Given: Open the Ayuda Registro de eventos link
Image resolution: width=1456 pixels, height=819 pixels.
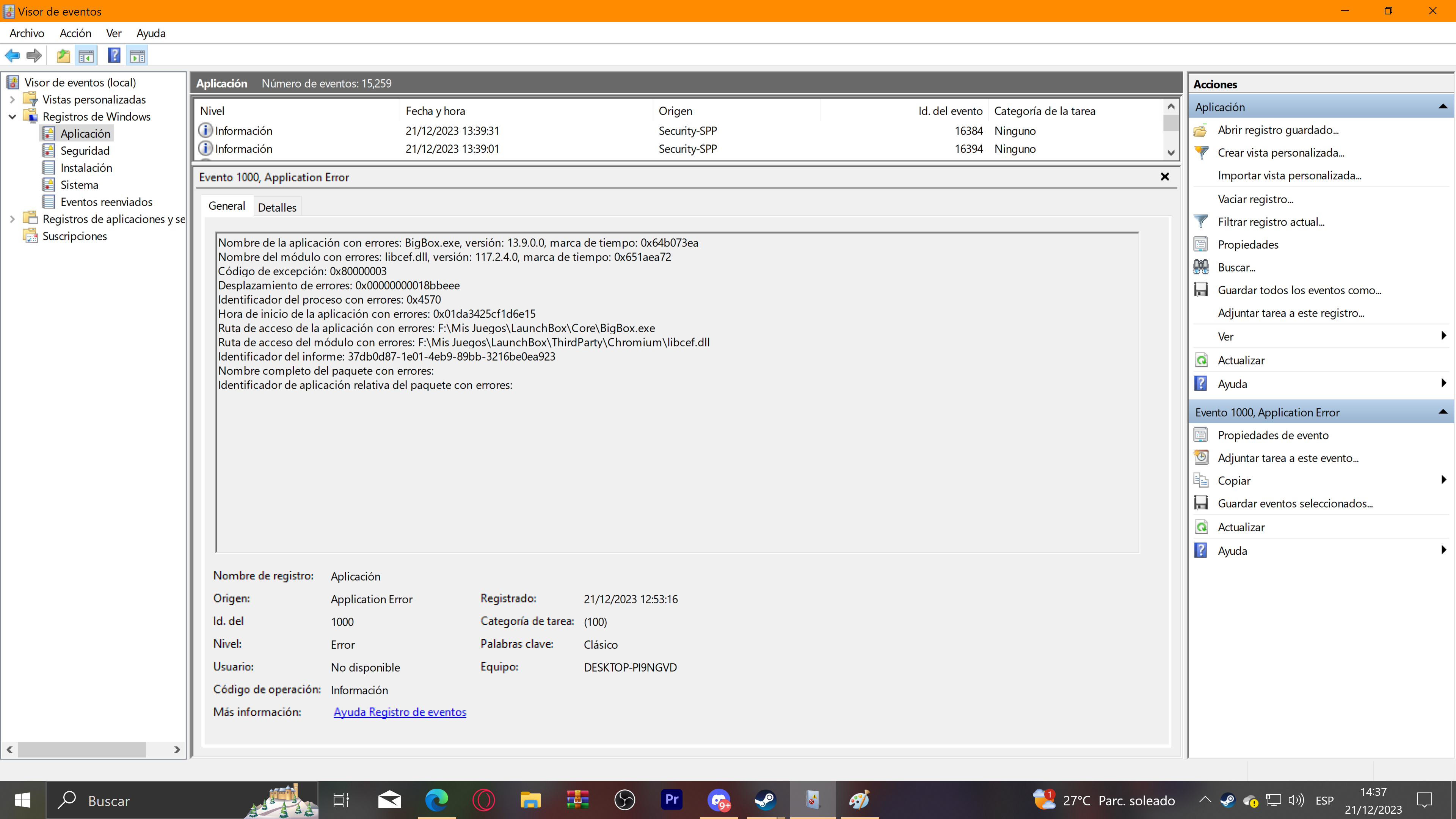Looking at the screenshot, I should click(x=400, y=712).
